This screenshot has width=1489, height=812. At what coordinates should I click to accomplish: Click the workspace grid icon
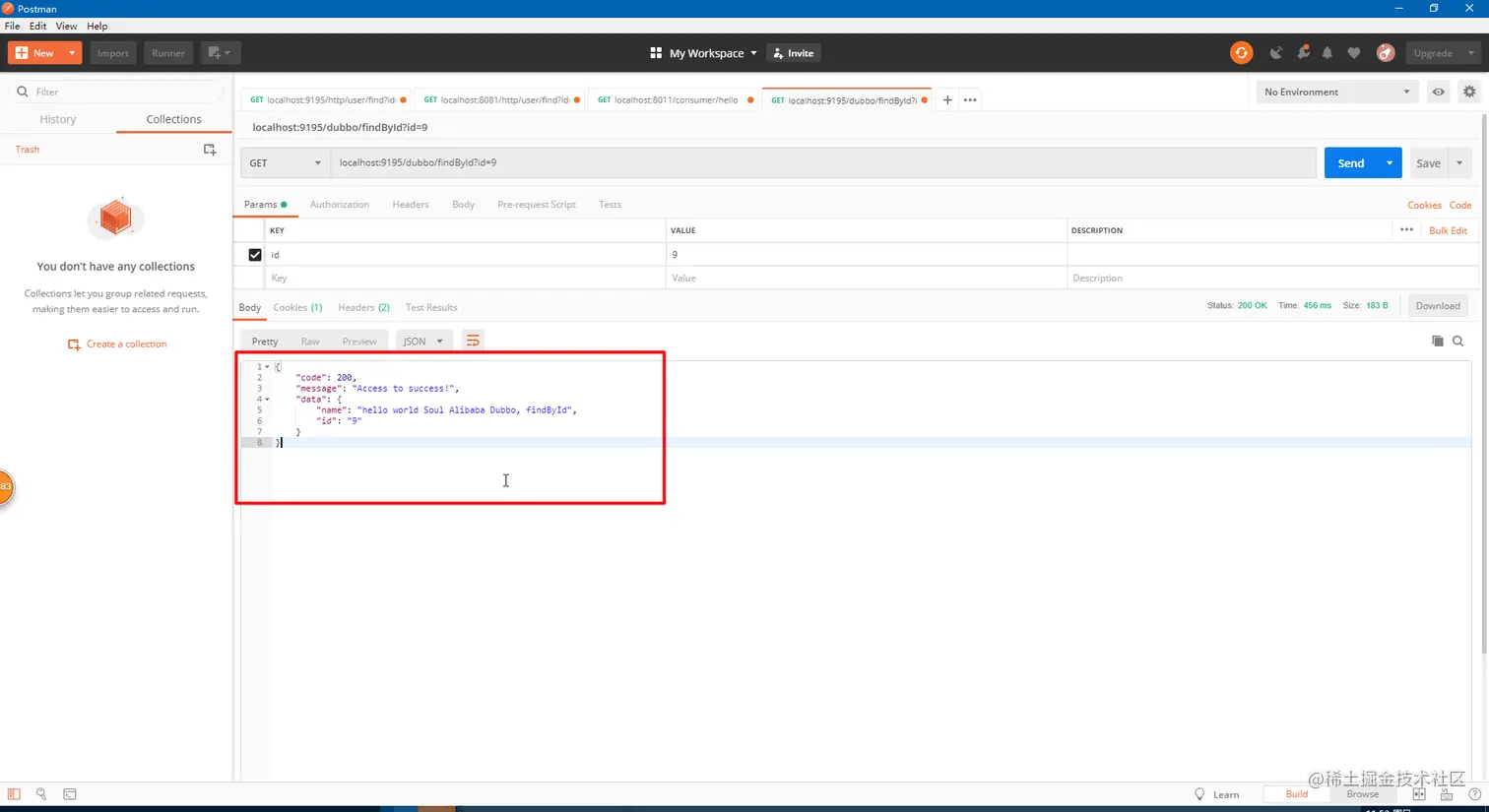click(656, 53)
